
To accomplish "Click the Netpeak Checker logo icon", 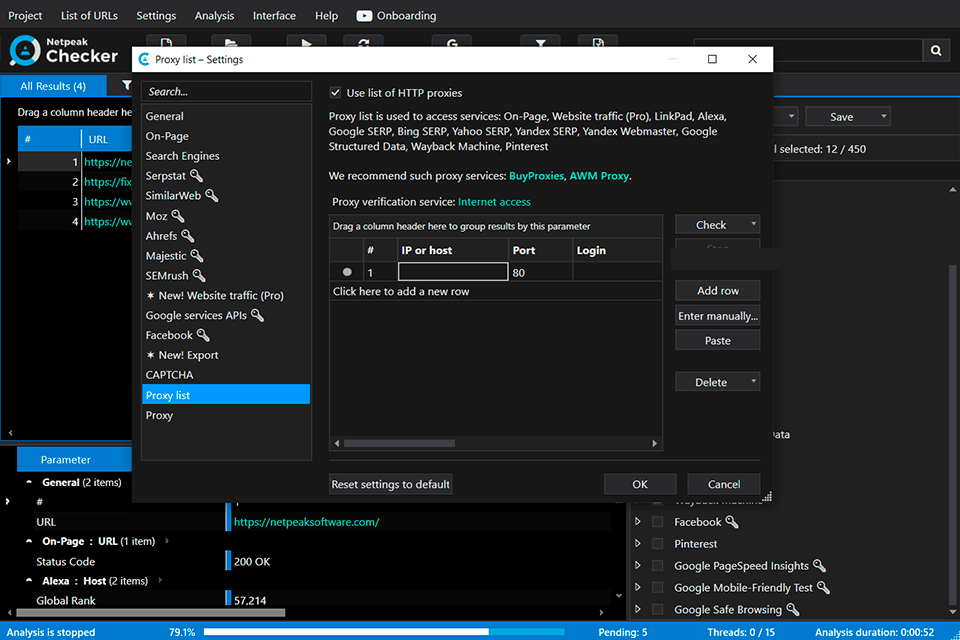I will pos(24,50).
